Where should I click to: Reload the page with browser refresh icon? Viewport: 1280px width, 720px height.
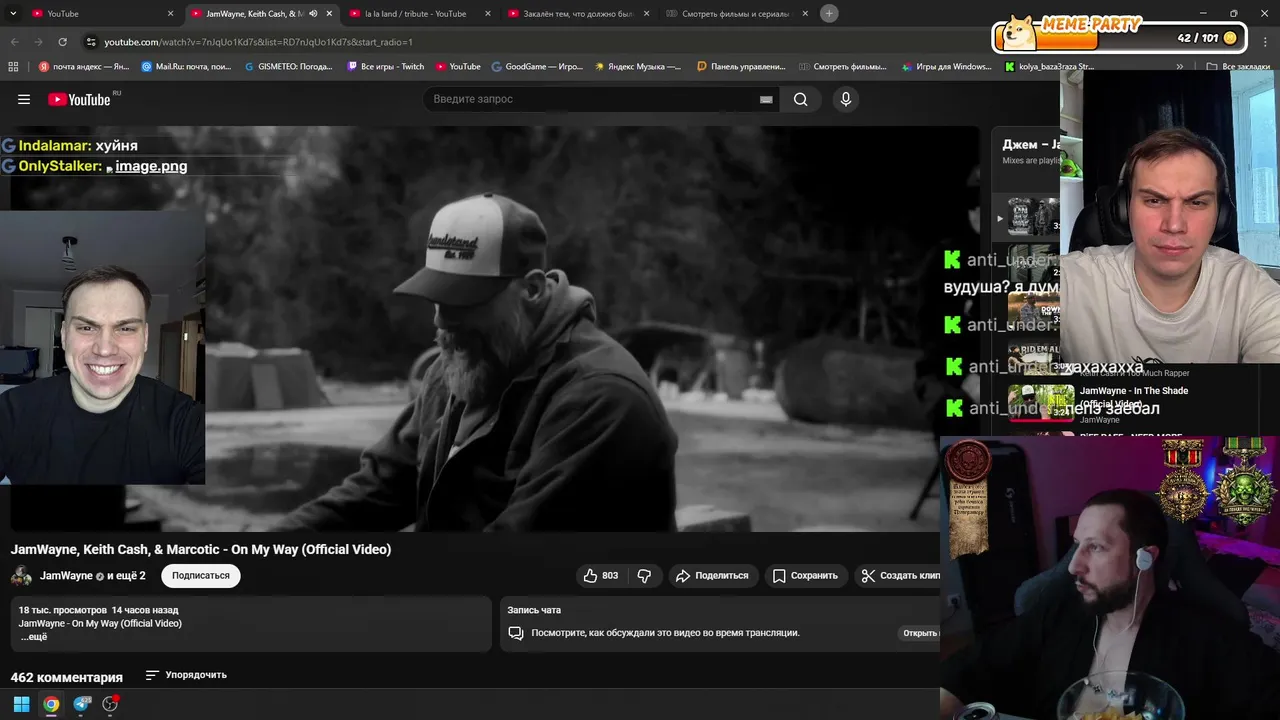(x=62, y=42)
